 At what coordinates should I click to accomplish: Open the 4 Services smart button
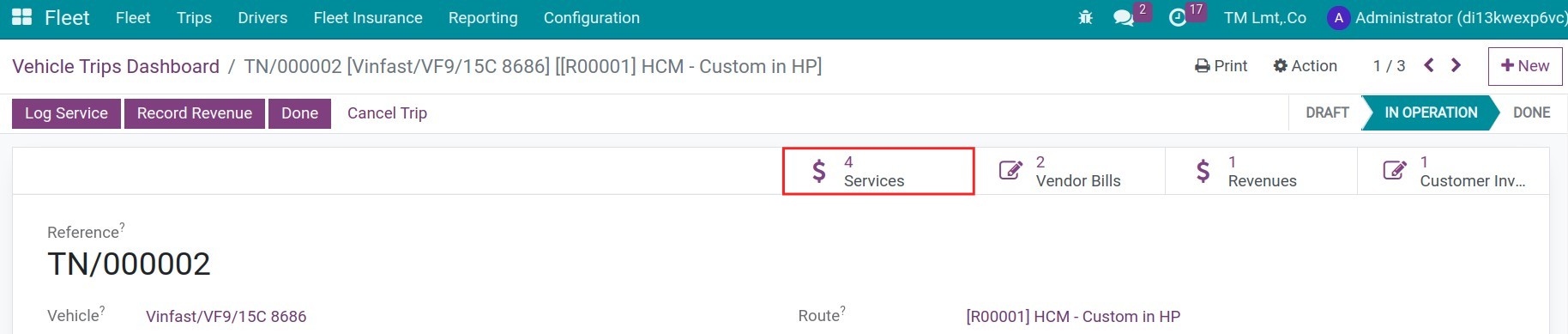click(878, 171)
